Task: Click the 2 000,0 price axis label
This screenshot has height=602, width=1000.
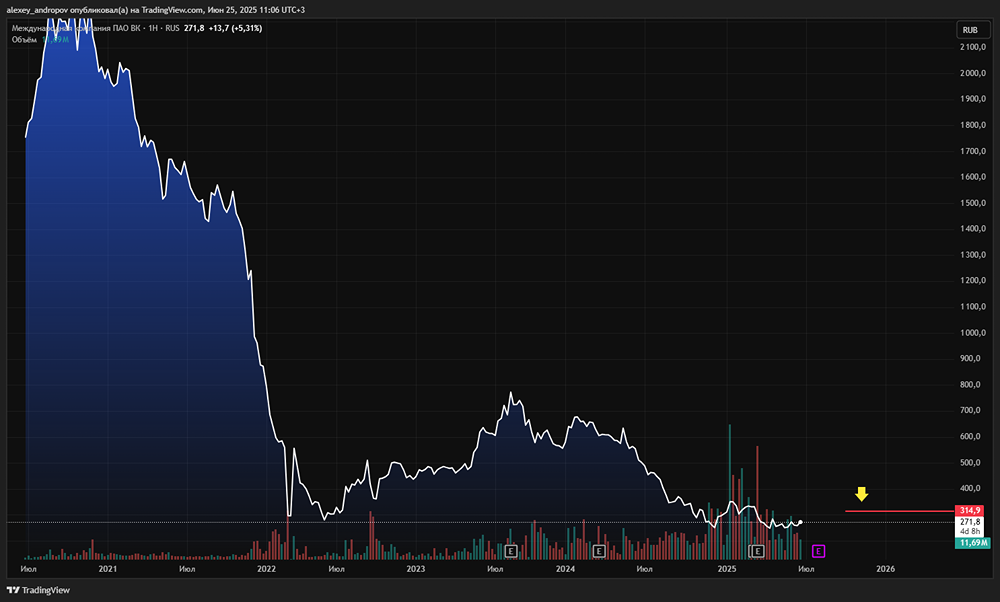Action: [x=973, y=73]
